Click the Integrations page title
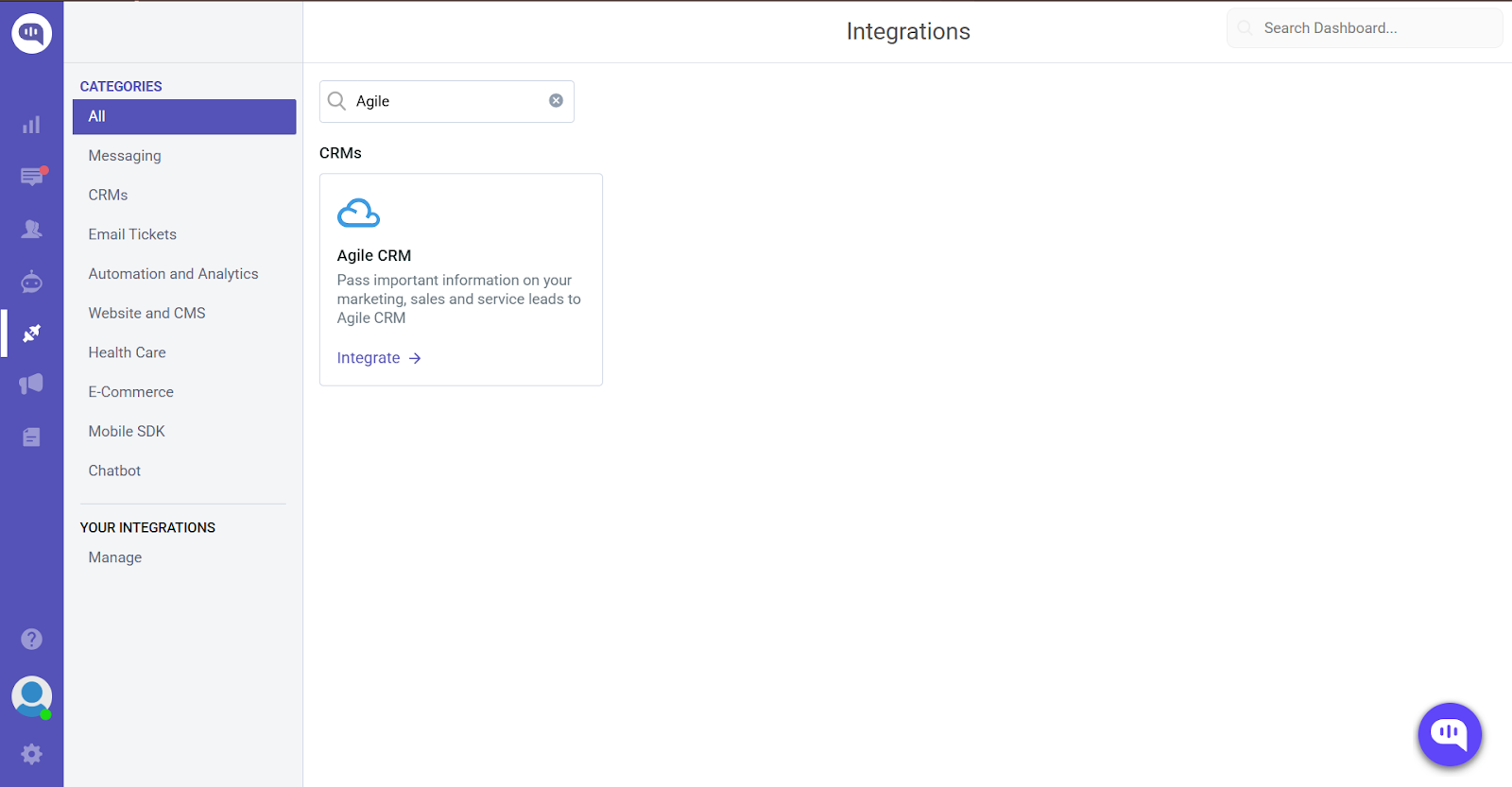 pos(908,31)
